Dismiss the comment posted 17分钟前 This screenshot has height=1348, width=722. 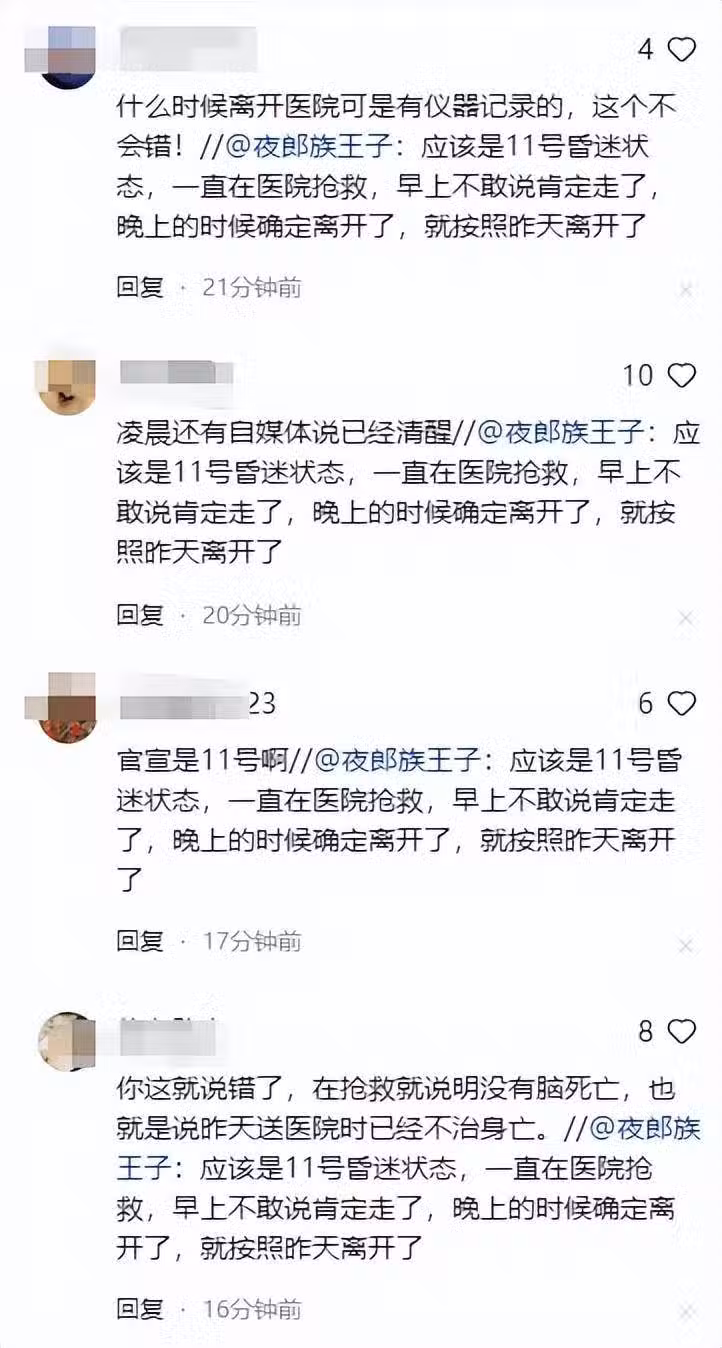pyautogui.click(x=686, y=944)
